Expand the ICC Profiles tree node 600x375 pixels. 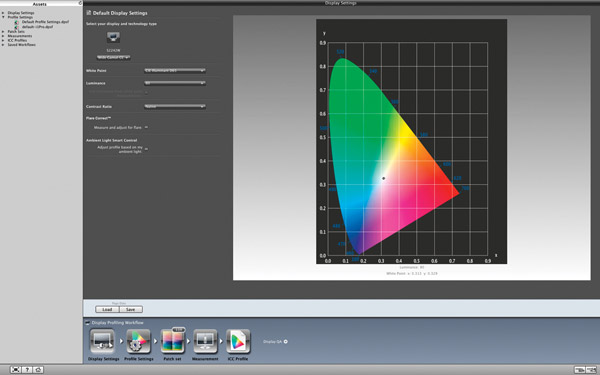coord(3,40)
